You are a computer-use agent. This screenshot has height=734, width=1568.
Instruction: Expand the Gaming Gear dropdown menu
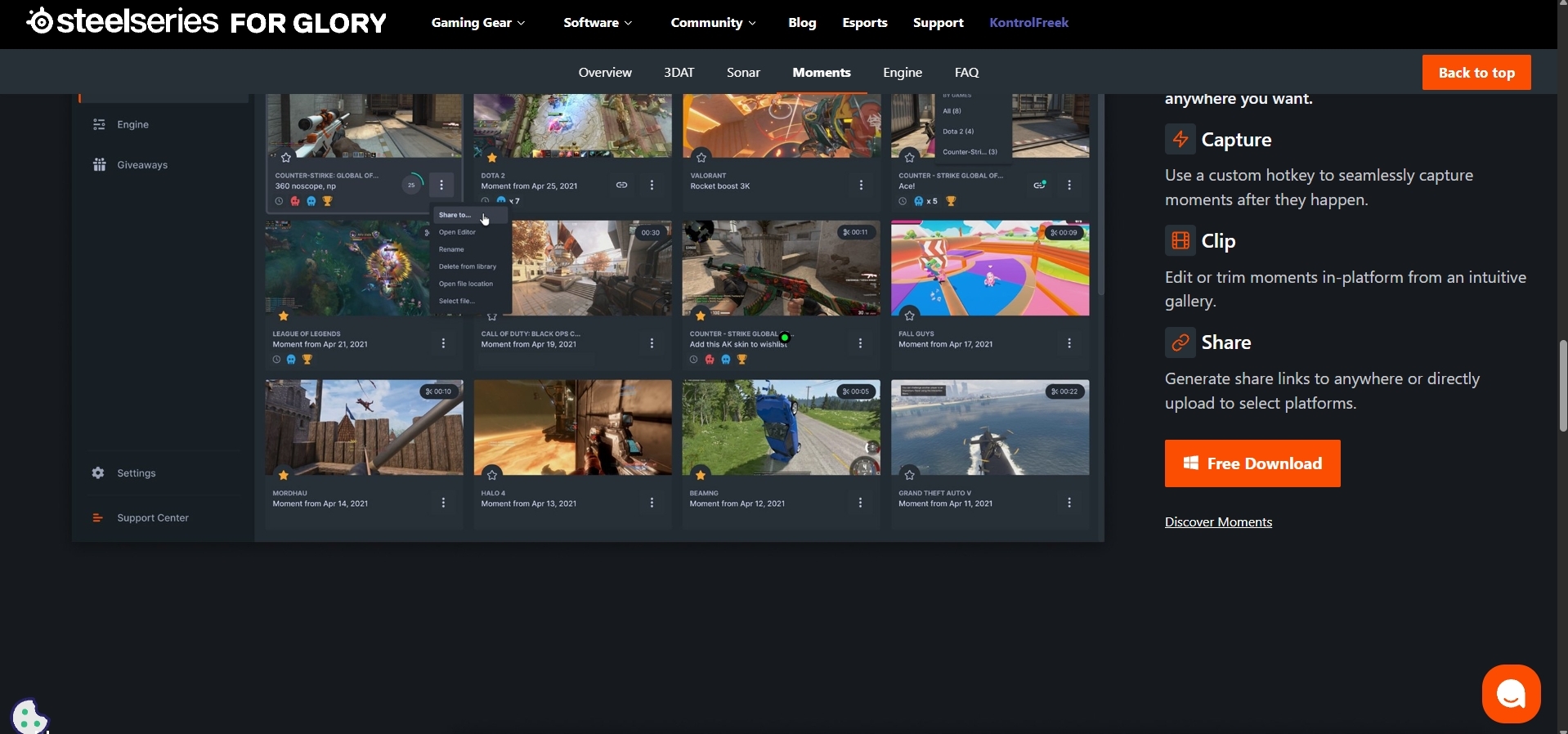tap(478, 23)
